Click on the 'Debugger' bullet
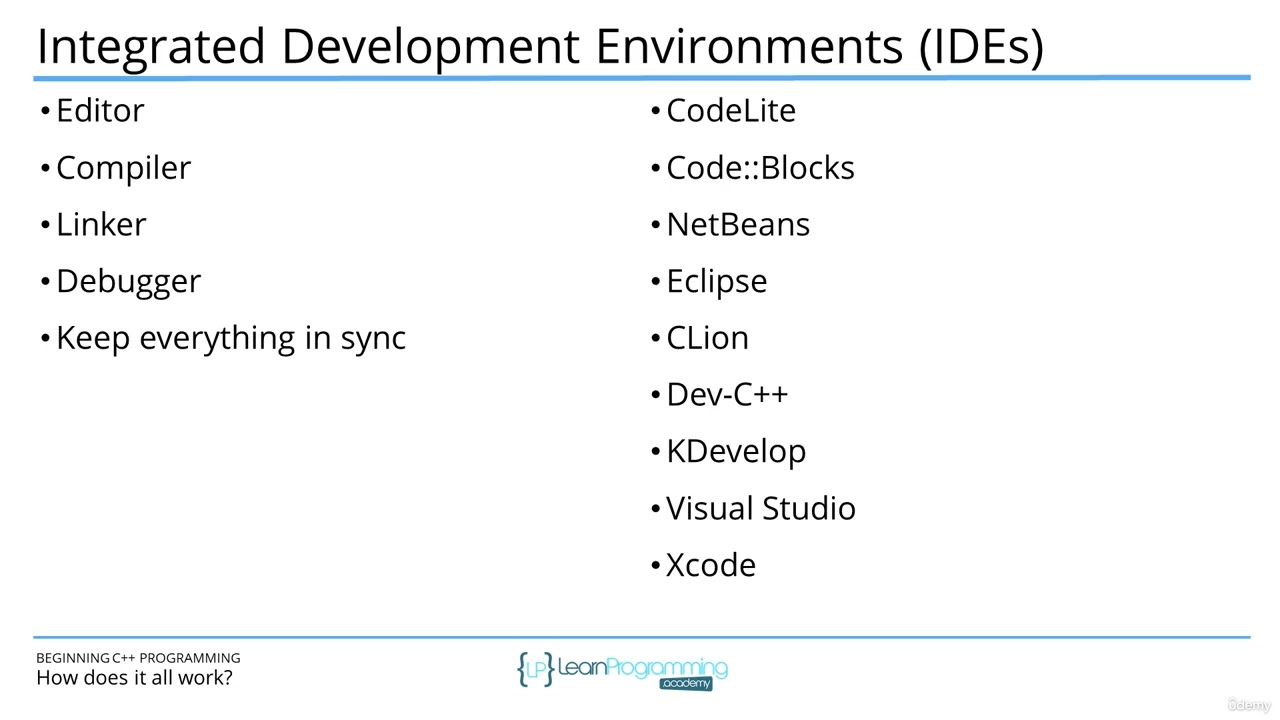 pyautogui.click(x=128, y=282)
